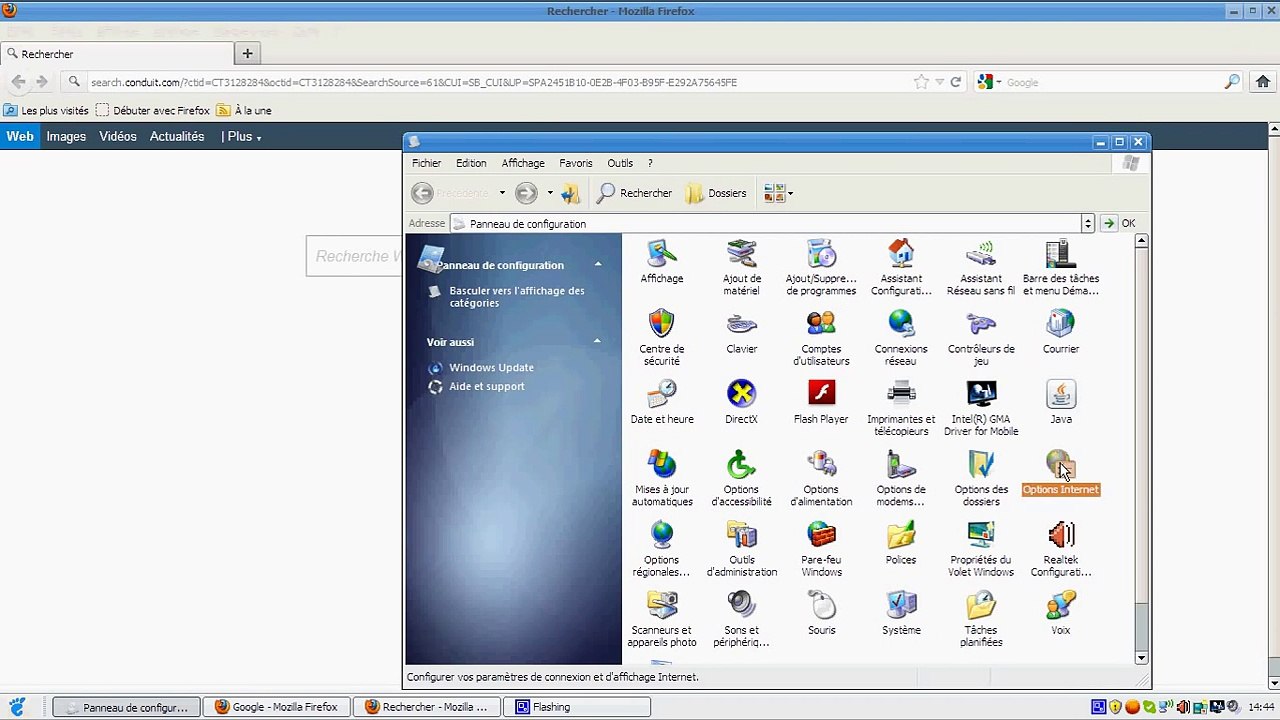Open the Polices fonts folder icon
1280x720 pixels.
click(901, 543)
